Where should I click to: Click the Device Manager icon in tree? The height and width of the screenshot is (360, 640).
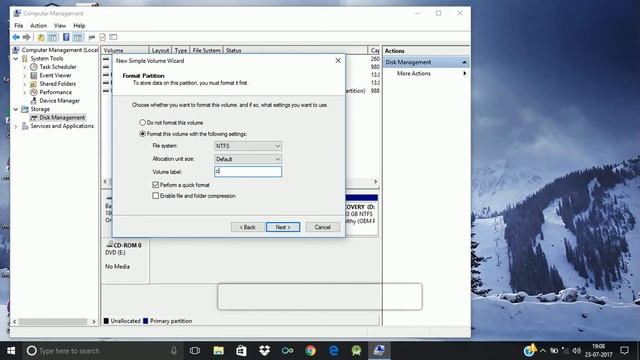pyautogui.click(x=34, y=100)
